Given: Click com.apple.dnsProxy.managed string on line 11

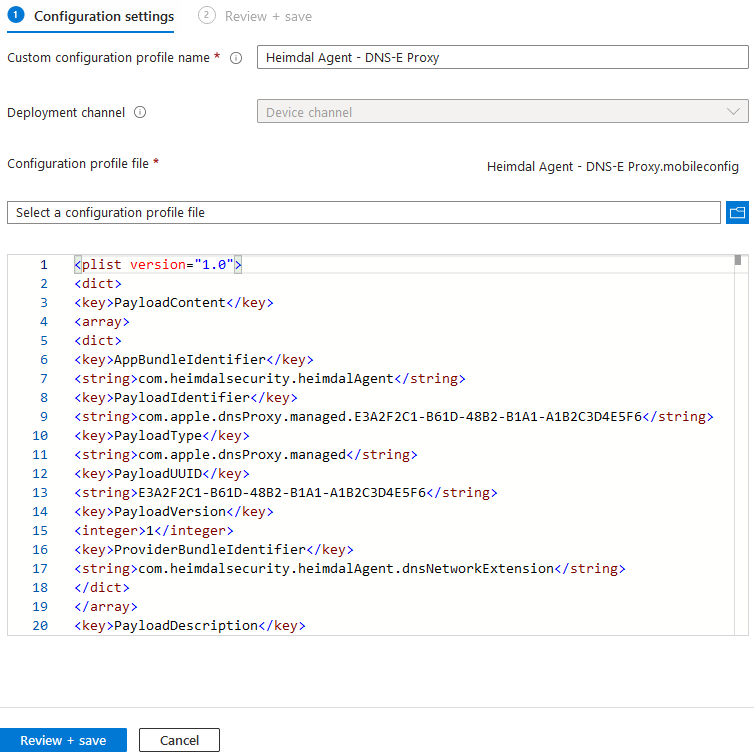Looking at the screenshot, I should point(245,455).
